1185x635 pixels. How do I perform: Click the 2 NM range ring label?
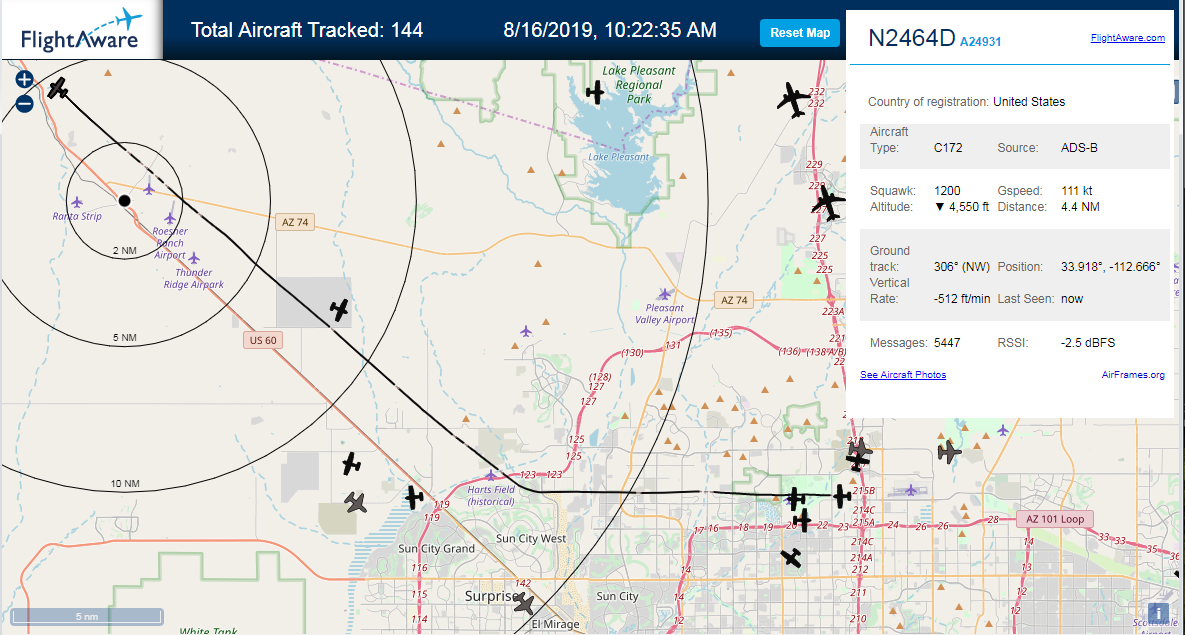124,250
